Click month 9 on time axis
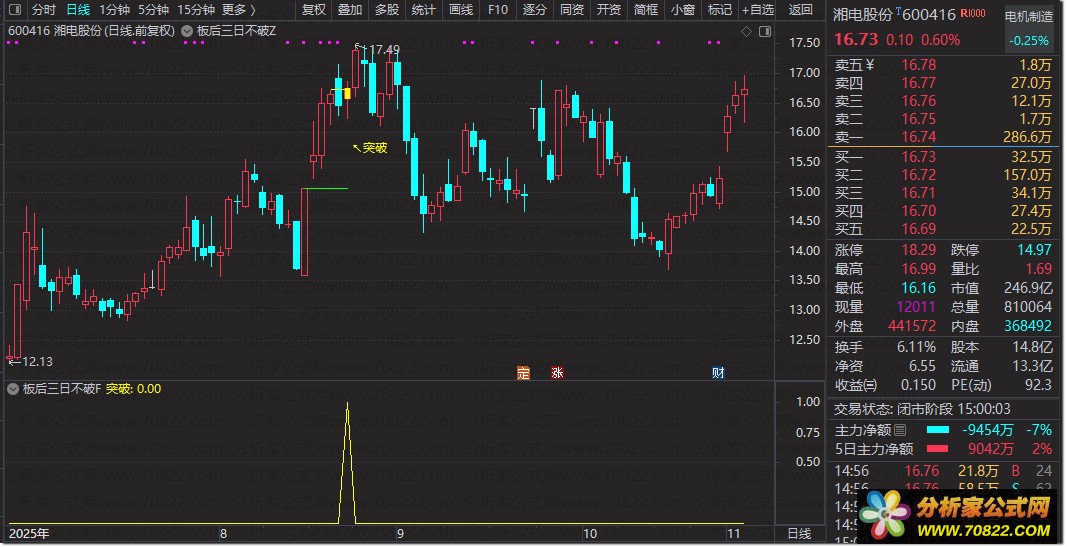This screenshot has width=1067, height=547. pyautogui.click(x=400, y=533)
